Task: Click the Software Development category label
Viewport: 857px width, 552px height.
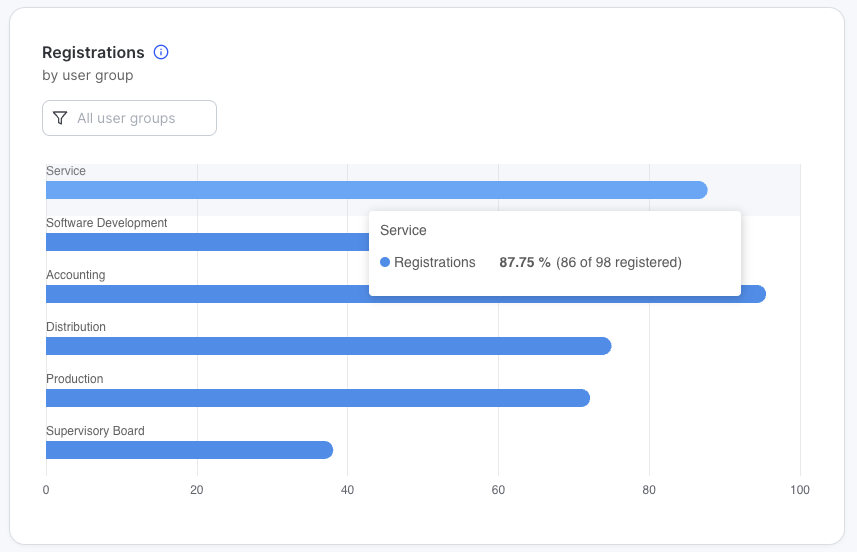Action: 107,223
